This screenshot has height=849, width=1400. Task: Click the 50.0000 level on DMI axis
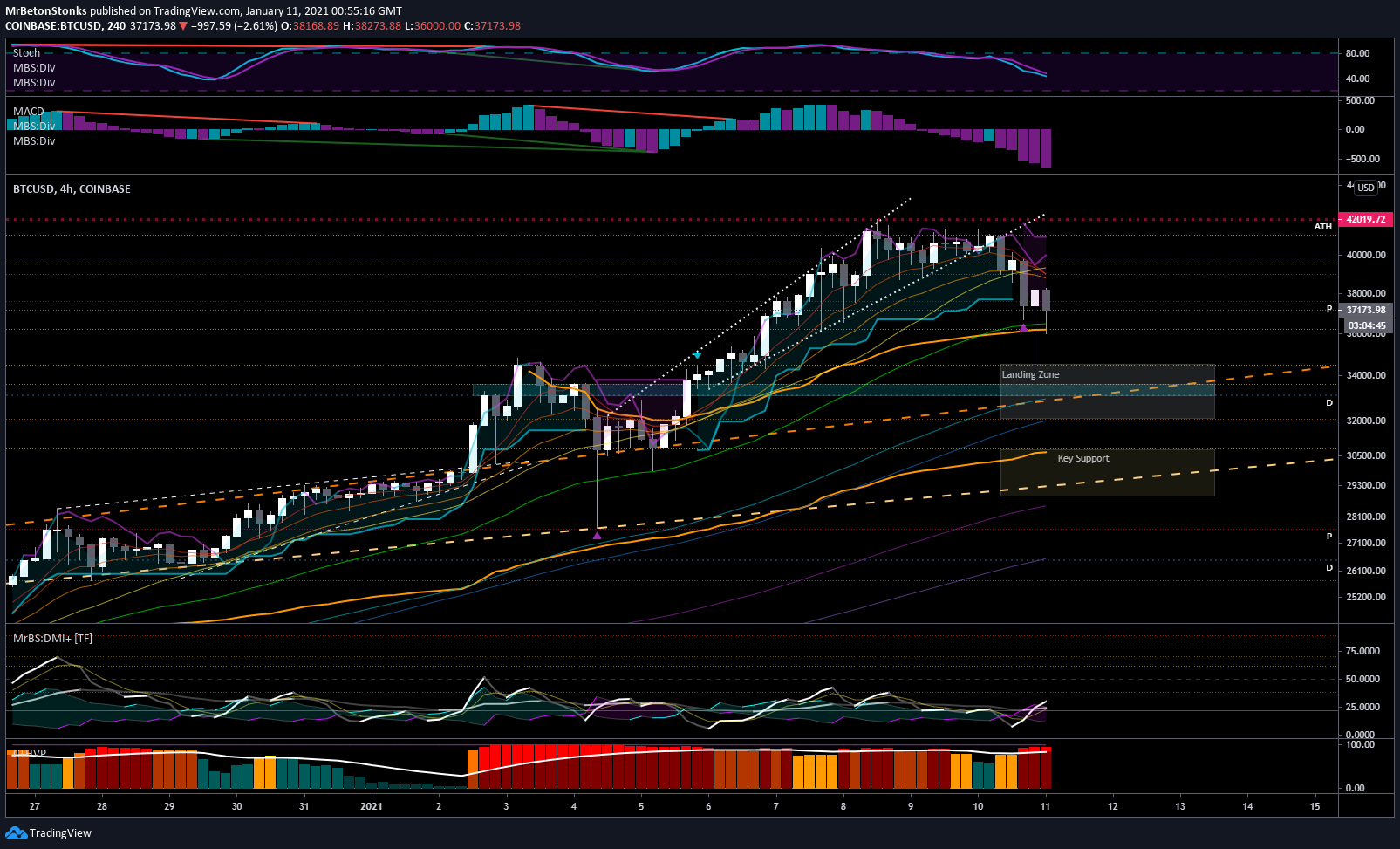click(1362, 679)
